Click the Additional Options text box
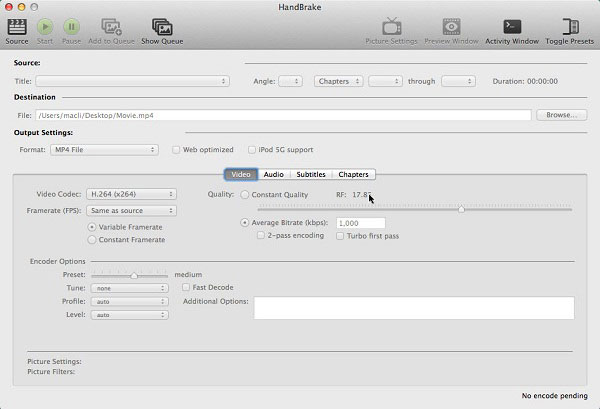This screenshot has width=600, height=409. click(414, 308)
